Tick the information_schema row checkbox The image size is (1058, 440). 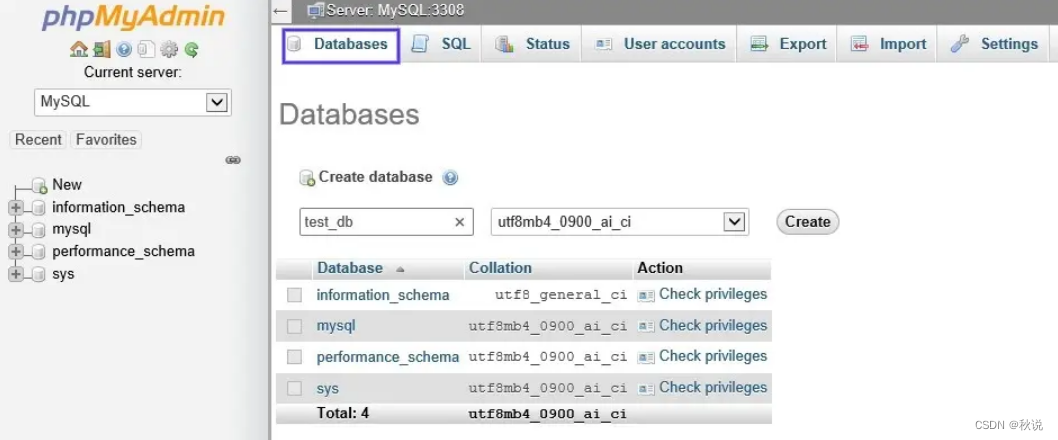tap(294, 295)
